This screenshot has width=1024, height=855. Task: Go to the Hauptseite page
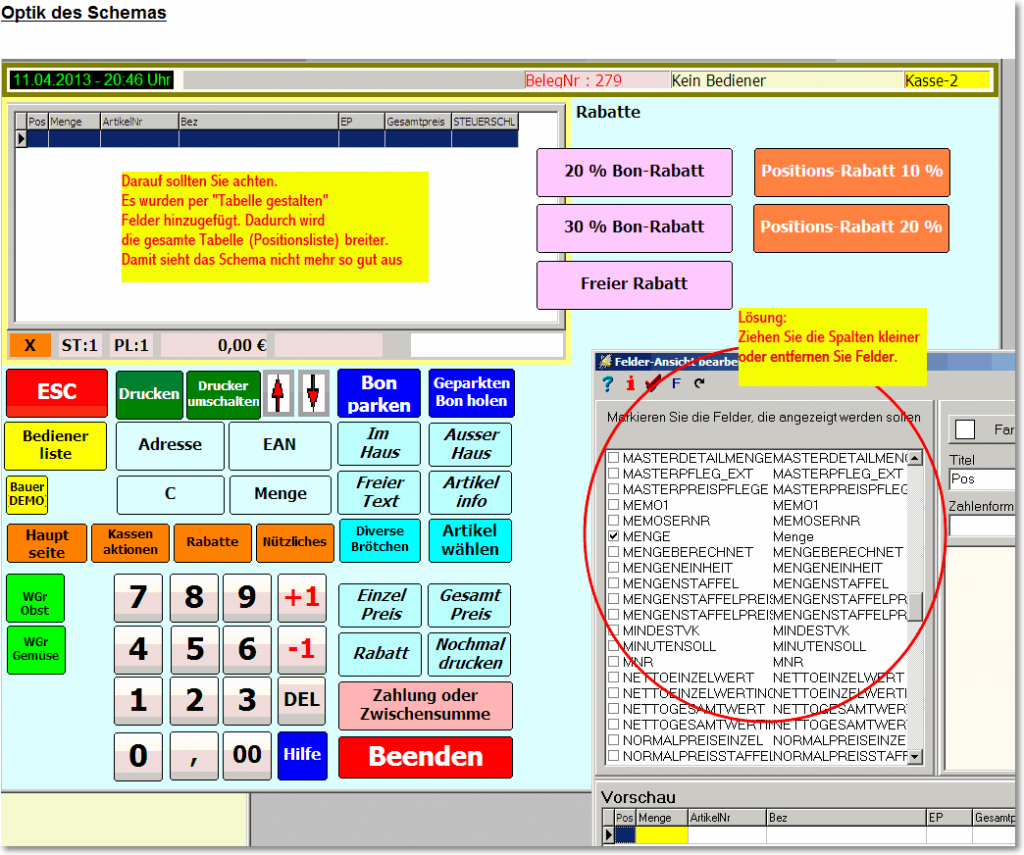(x=47, y=542)
